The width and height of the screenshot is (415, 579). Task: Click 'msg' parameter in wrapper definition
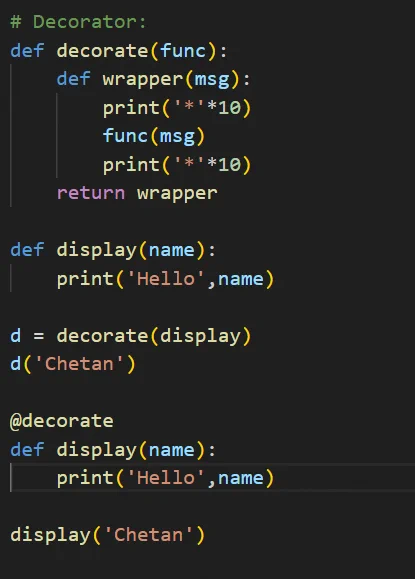212,79
